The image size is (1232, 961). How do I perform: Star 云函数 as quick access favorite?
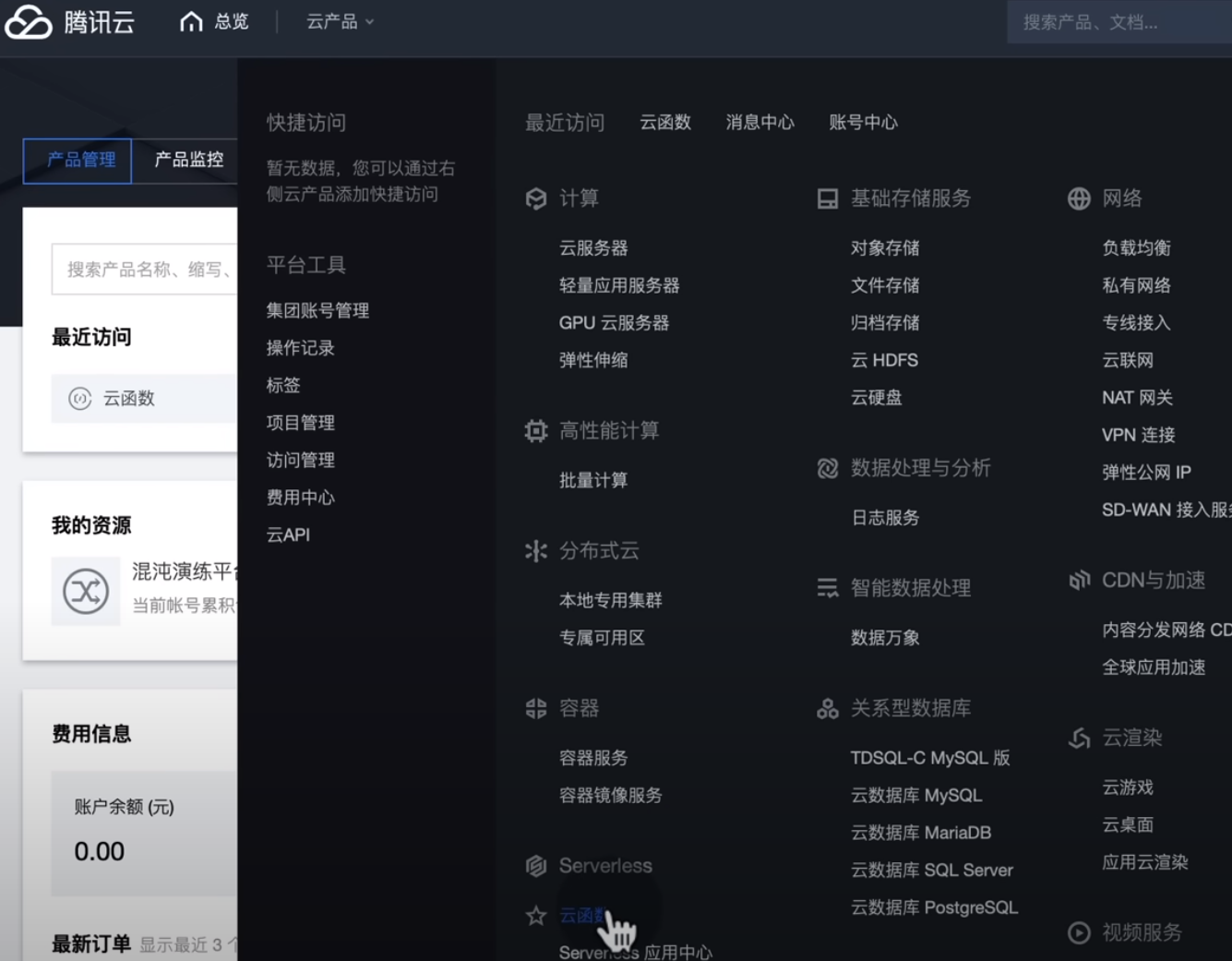536,916
